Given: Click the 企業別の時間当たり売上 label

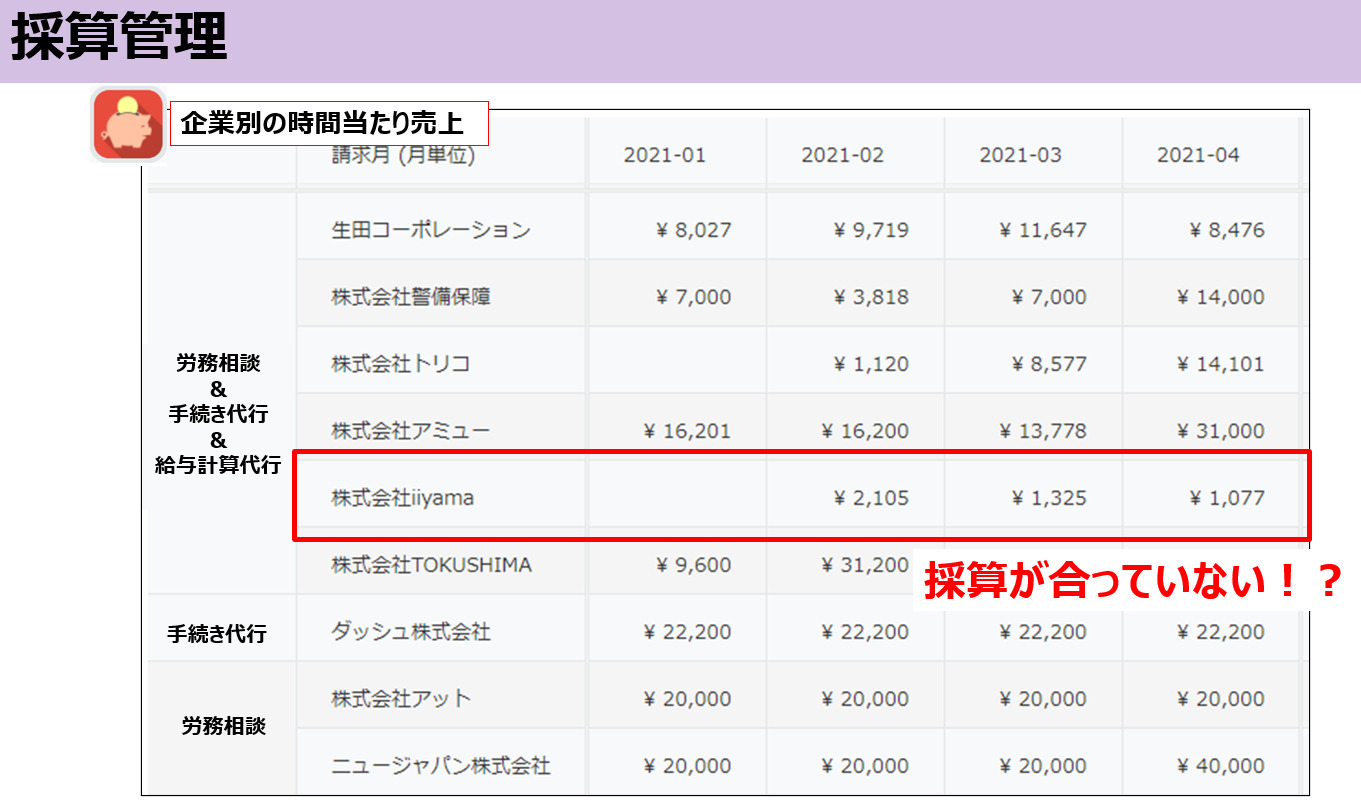Looking at the screenshot, I should [329, 124].
